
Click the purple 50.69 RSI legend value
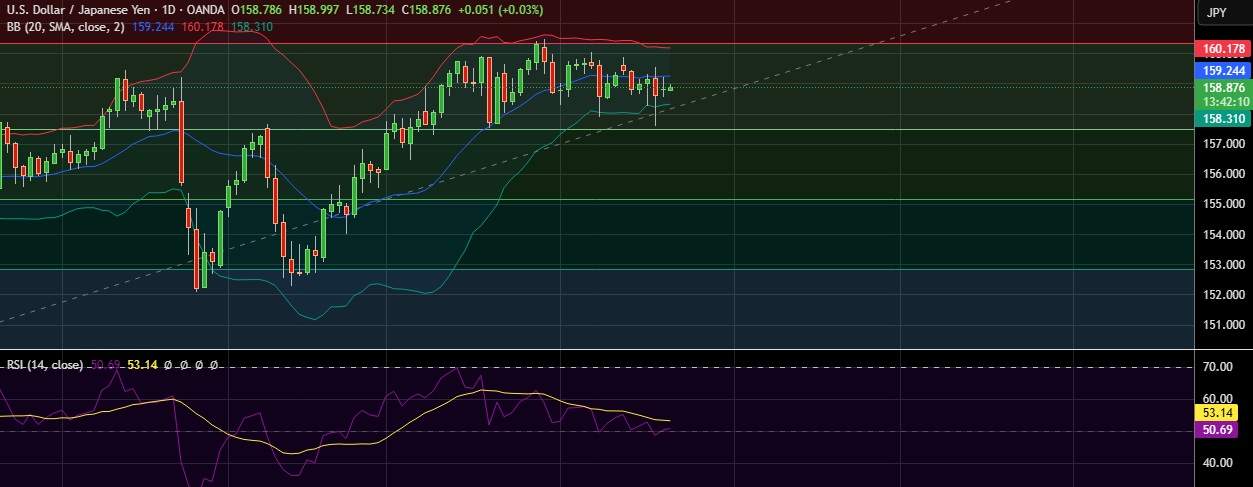[106, 366]
